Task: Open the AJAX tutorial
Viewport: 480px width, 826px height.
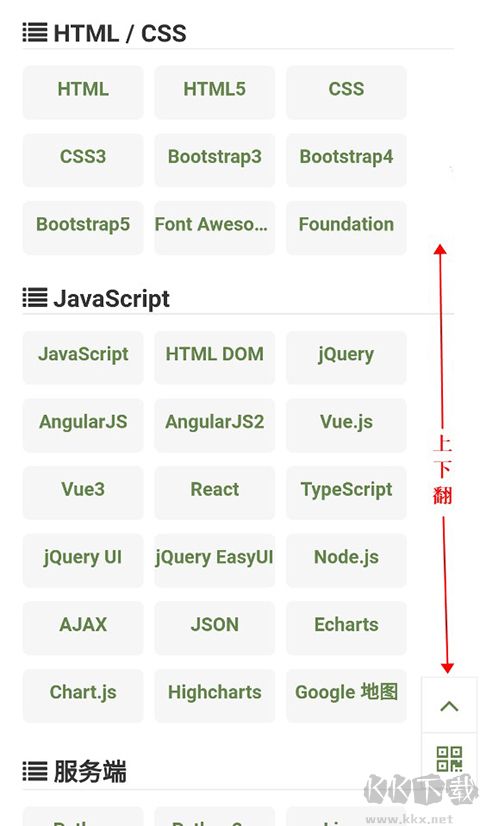Action: (x=83, y=628)
